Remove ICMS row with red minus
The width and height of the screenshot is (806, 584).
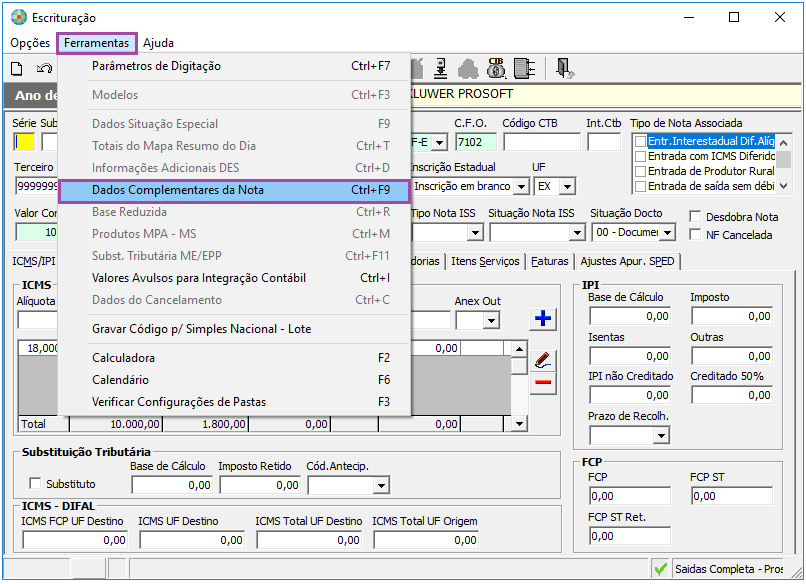pyautogui.click(x=543, y=382)
